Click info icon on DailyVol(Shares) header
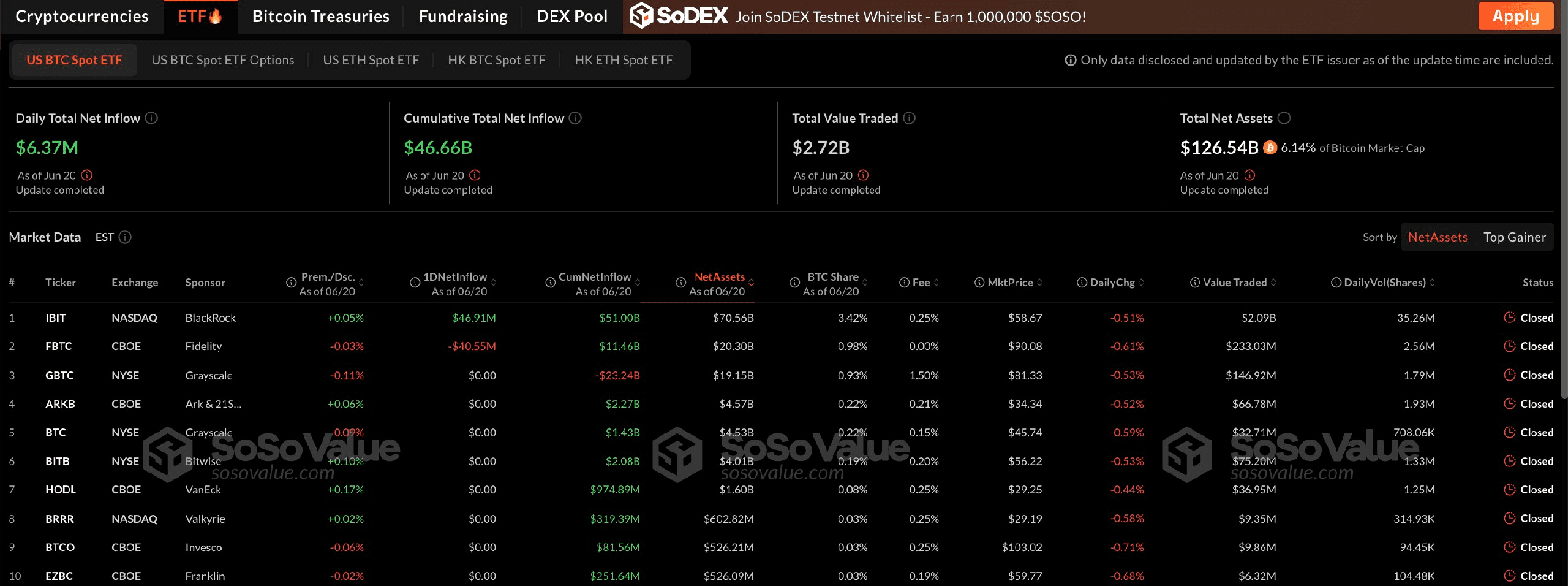The height and width of the screenshot is (586, 1568). coord(1336,283)
